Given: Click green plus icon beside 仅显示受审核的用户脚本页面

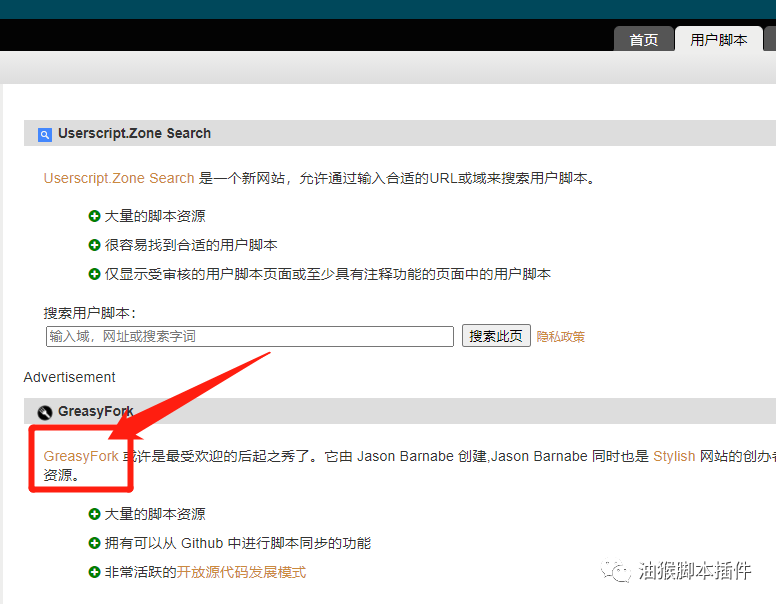Looking at the screenshot, I should [94, 274].
